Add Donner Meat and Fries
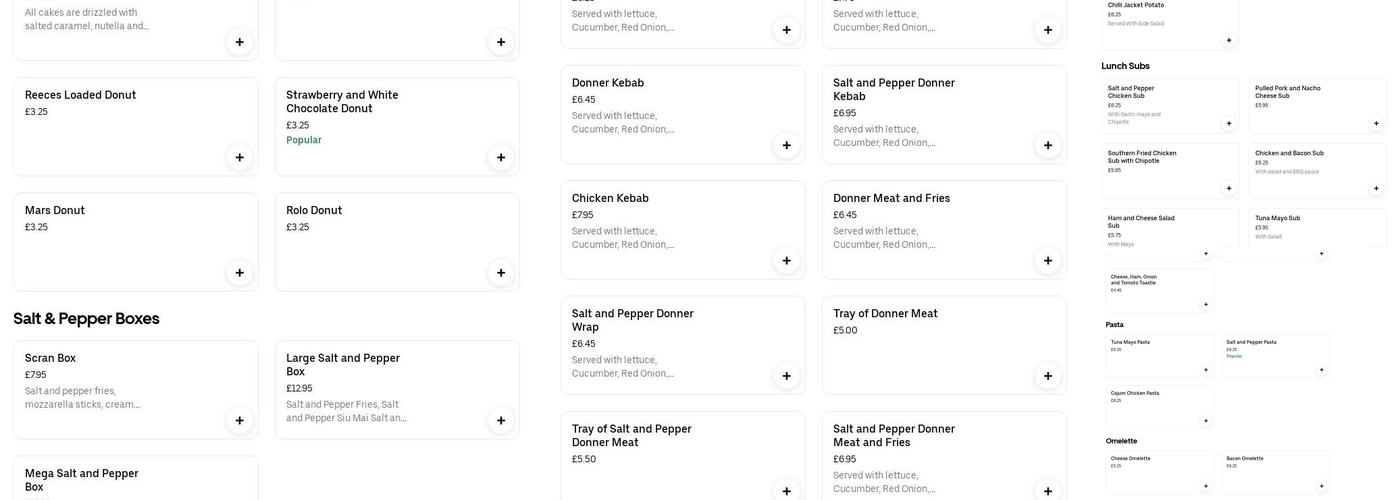This screenshot has width=1400, height=500. pos(1048,261)
